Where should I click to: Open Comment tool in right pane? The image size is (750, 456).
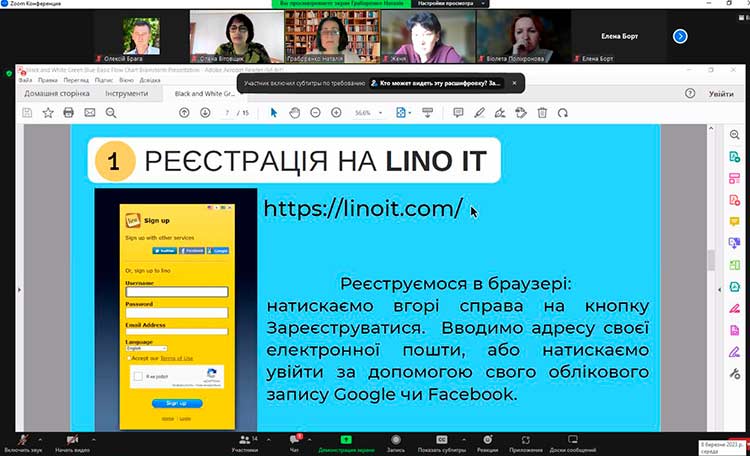735,221
